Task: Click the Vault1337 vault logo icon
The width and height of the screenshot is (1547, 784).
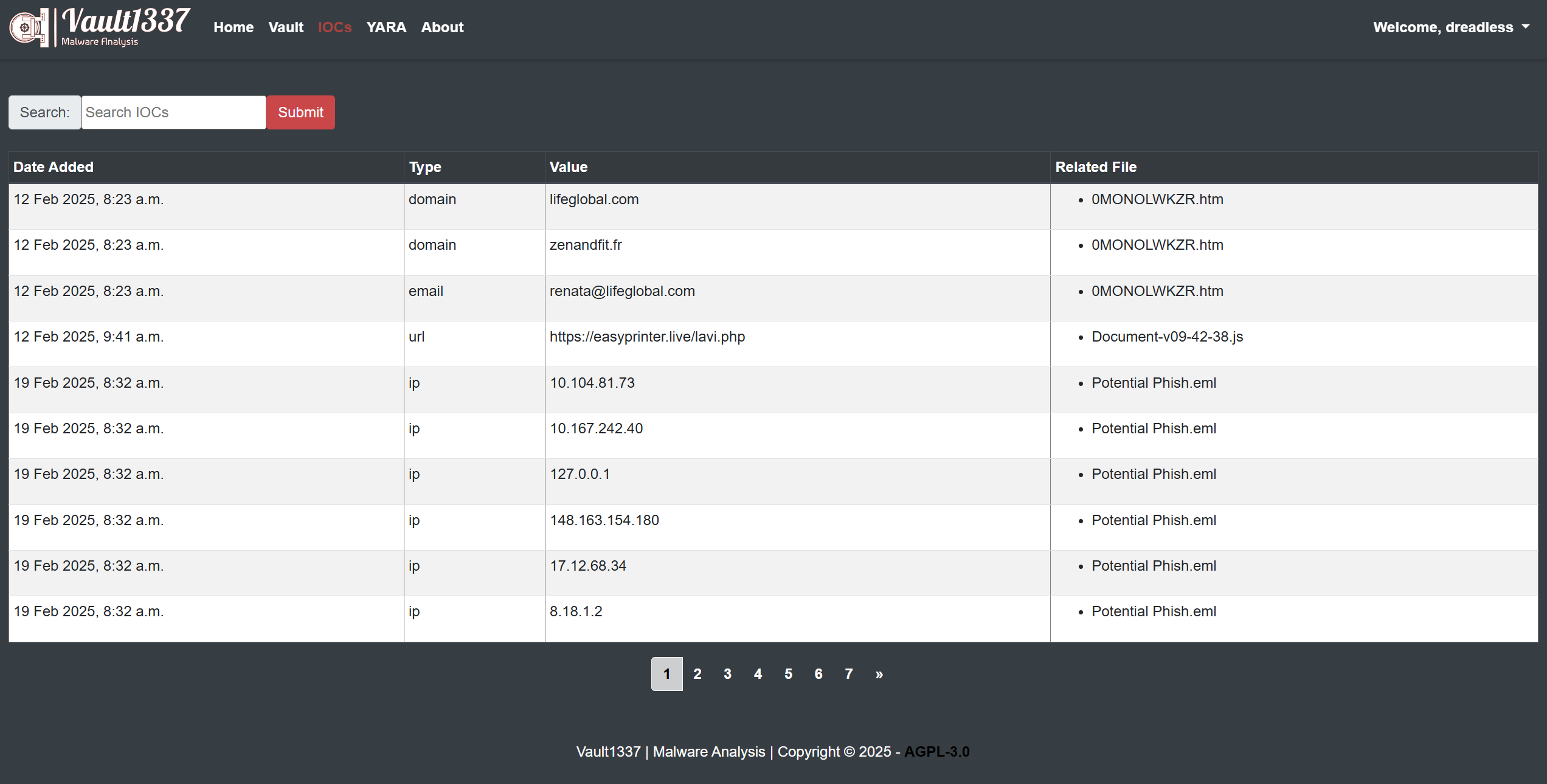Action: 28,27
